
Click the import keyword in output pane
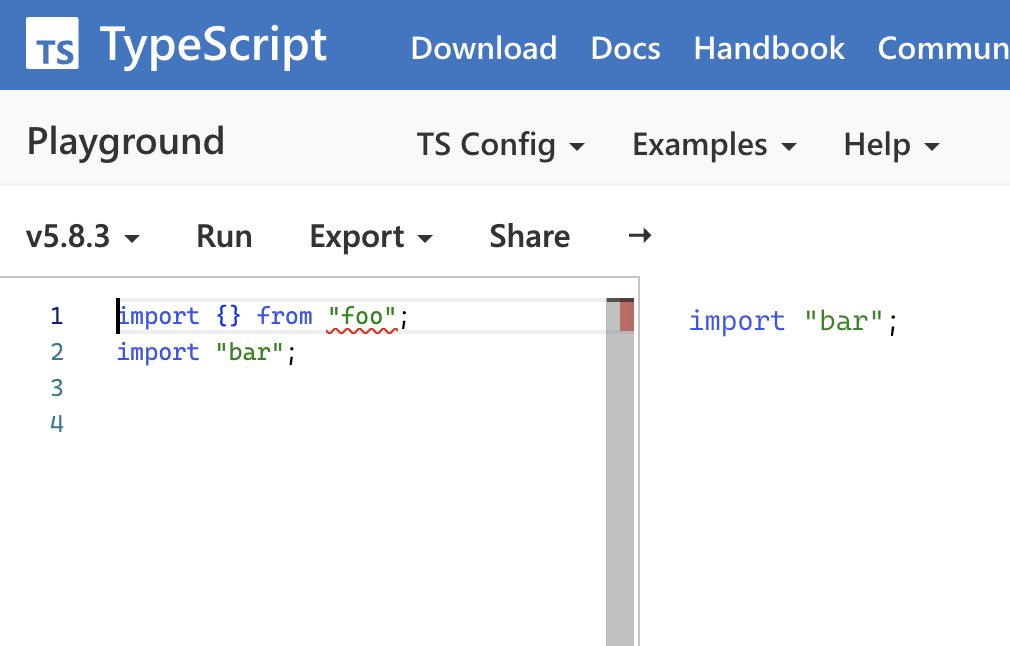click(737, 321)
